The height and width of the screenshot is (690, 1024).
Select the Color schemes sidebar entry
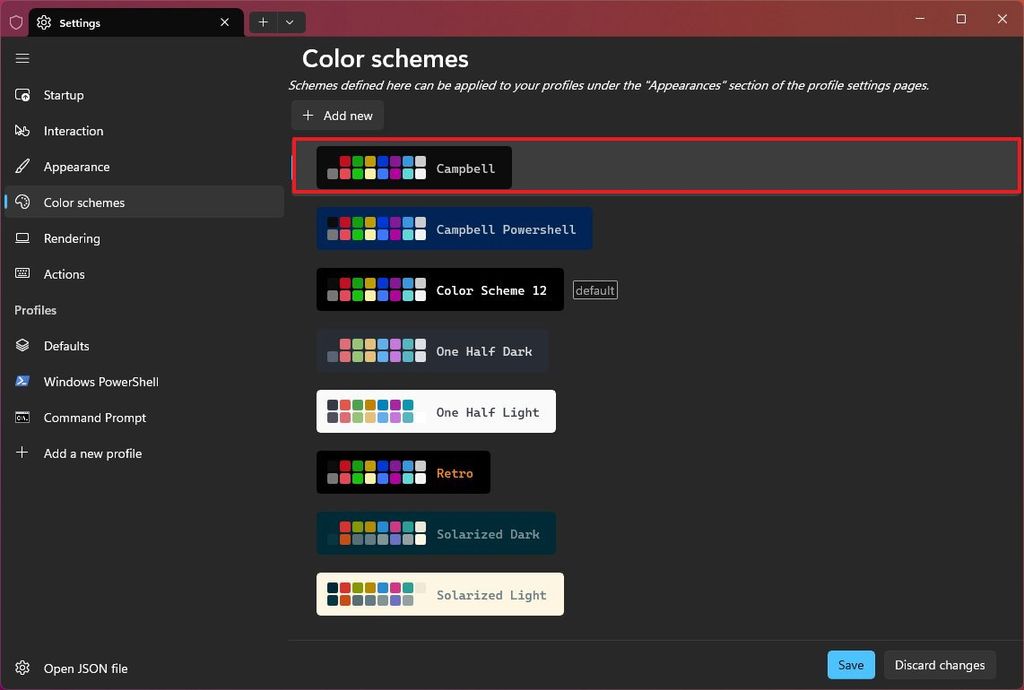pyautogui.click(x=84, y=202)
